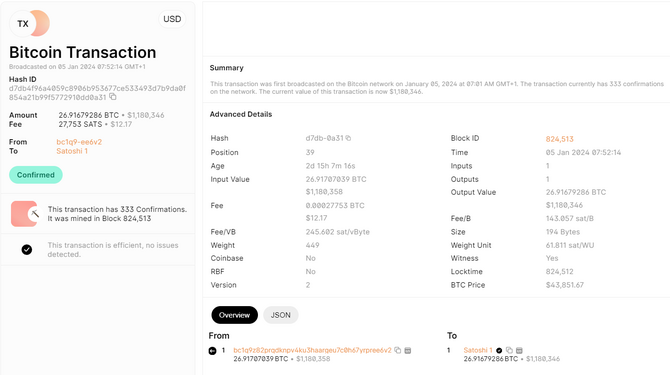Select the Locktime value 824,512
The width and height of the screenshot is (670, 375).
[559, 272]
